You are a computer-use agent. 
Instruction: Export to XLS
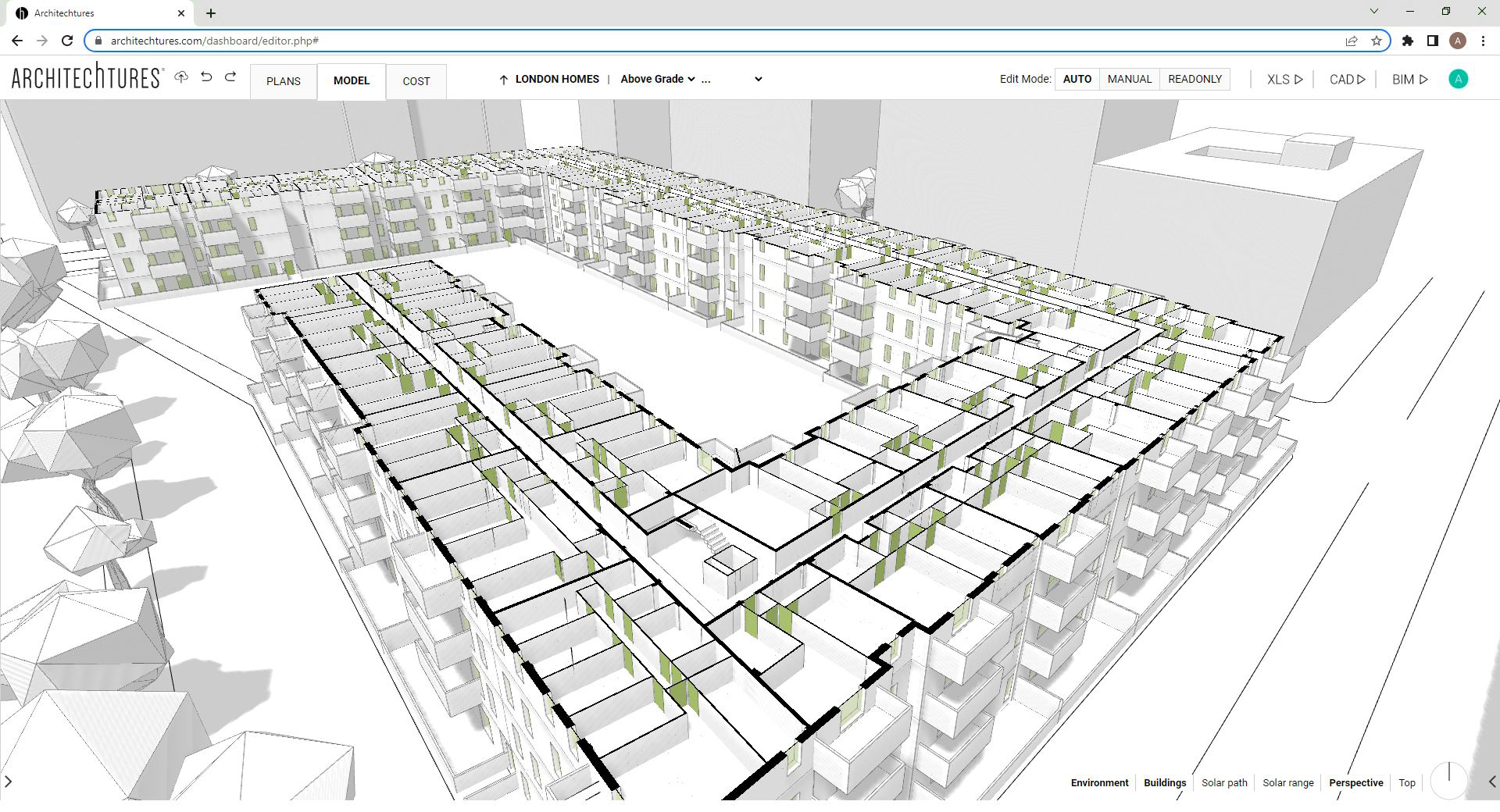[x=1284, y=79]
